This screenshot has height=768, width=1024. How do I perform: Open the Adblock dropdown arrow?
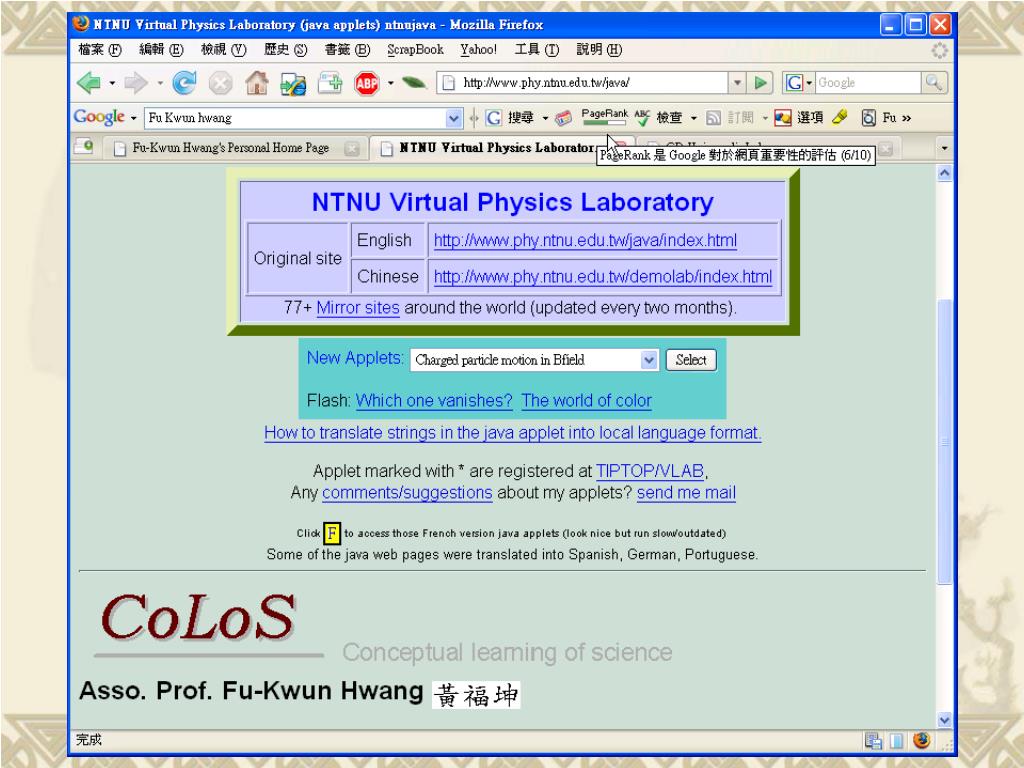point(391,83)
